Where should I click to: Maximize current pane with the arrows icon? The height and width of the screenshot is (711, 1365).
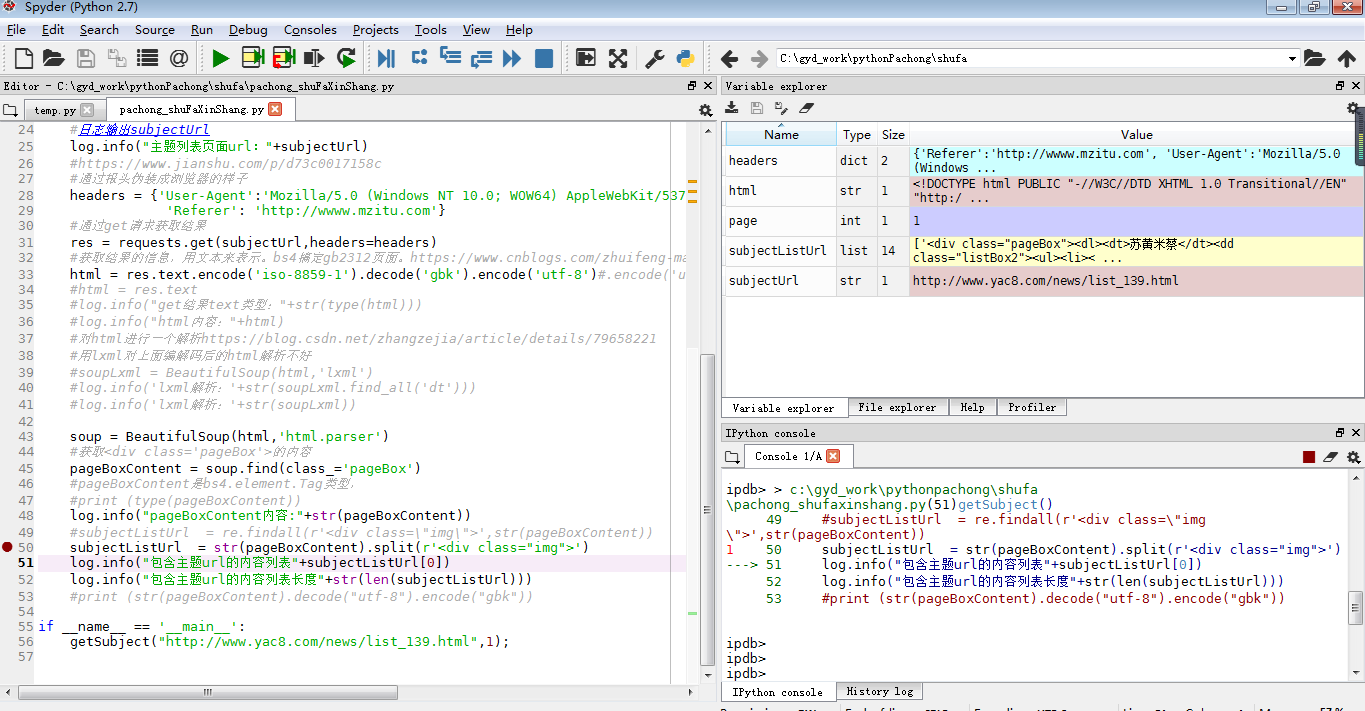(618, 58)
